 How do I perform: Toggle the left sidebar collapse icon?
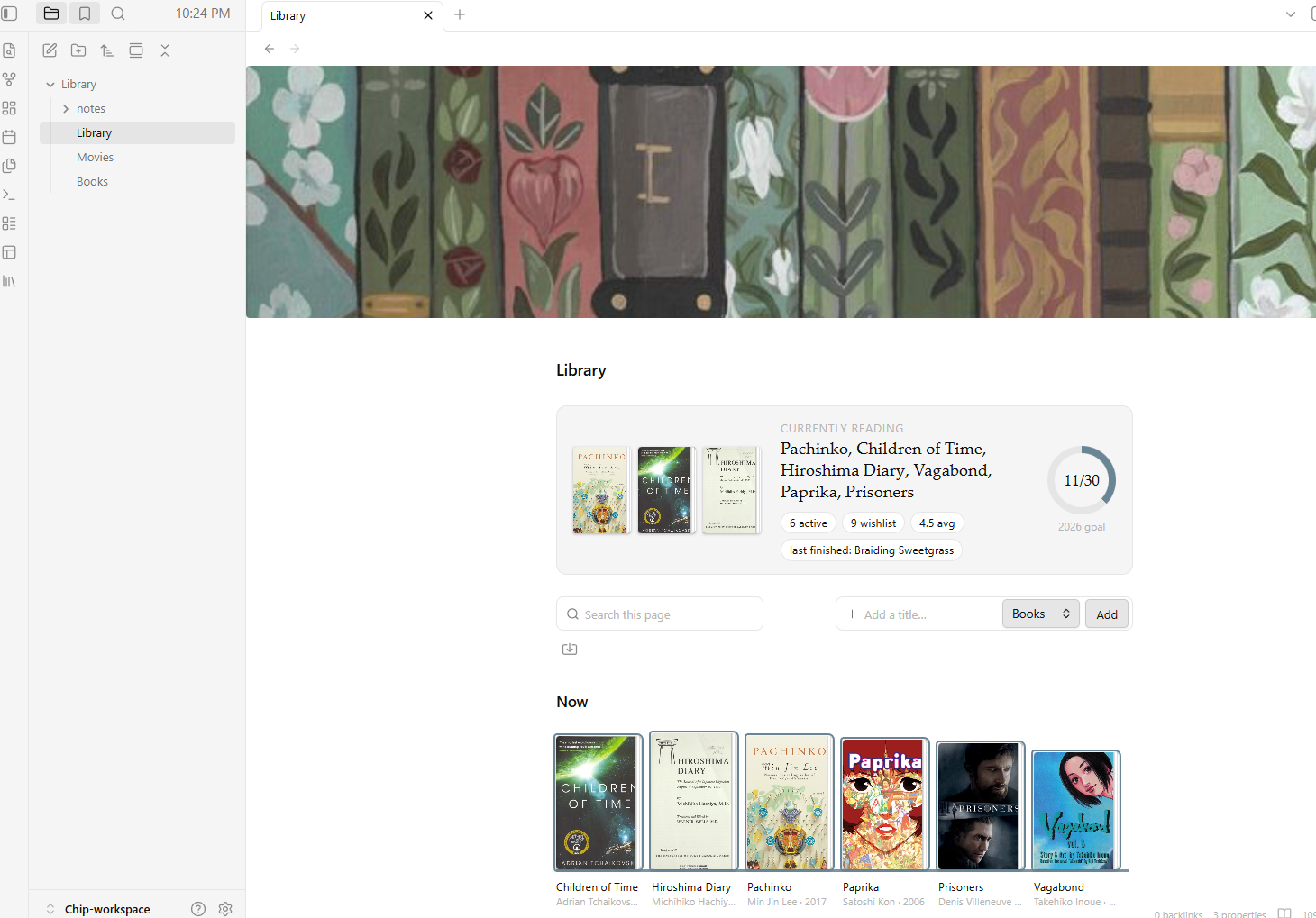[10, 14]
